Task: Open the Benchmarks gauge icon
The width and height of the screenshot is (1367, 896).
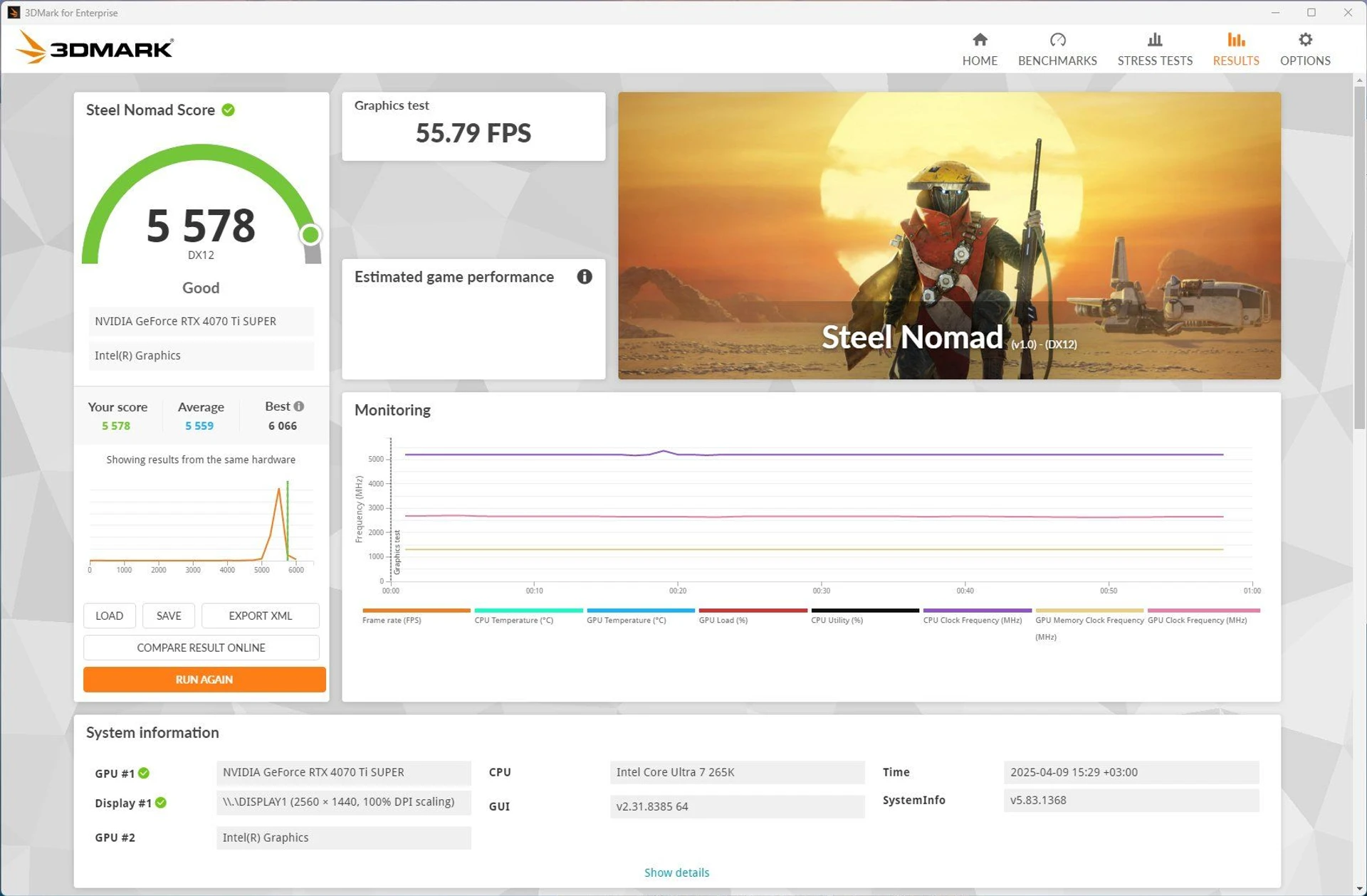Action: 1057,40
